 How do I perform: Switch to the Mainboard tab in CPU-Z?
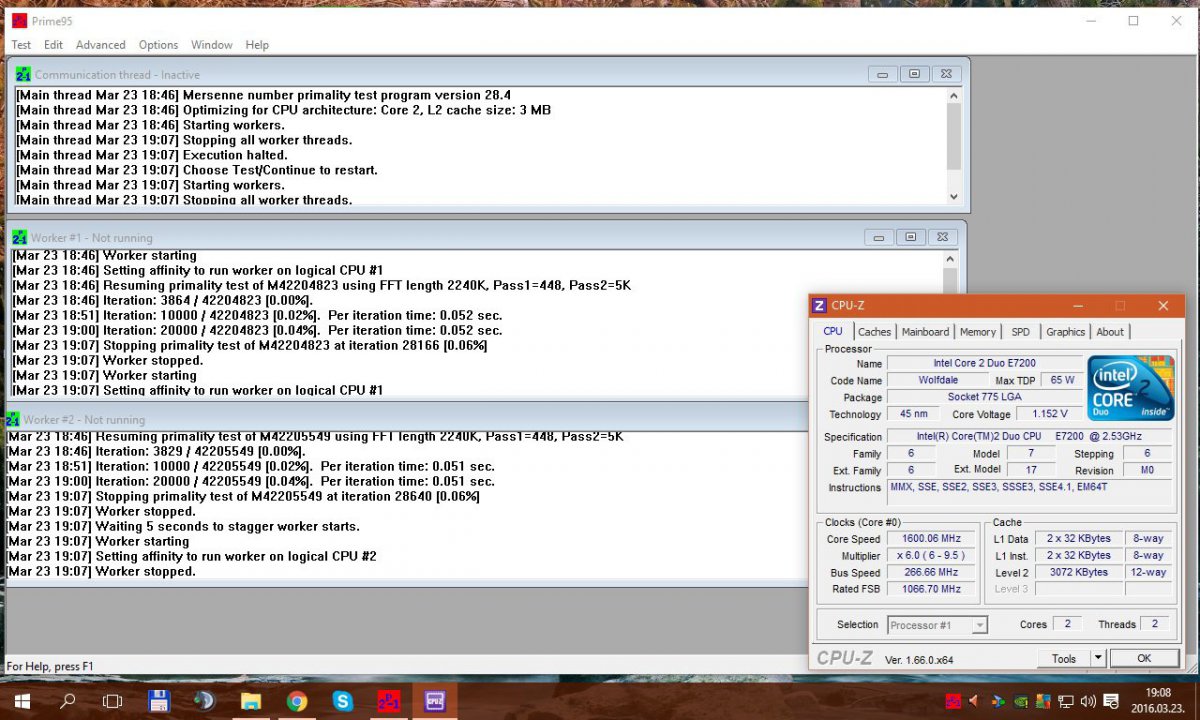point(925,332)
